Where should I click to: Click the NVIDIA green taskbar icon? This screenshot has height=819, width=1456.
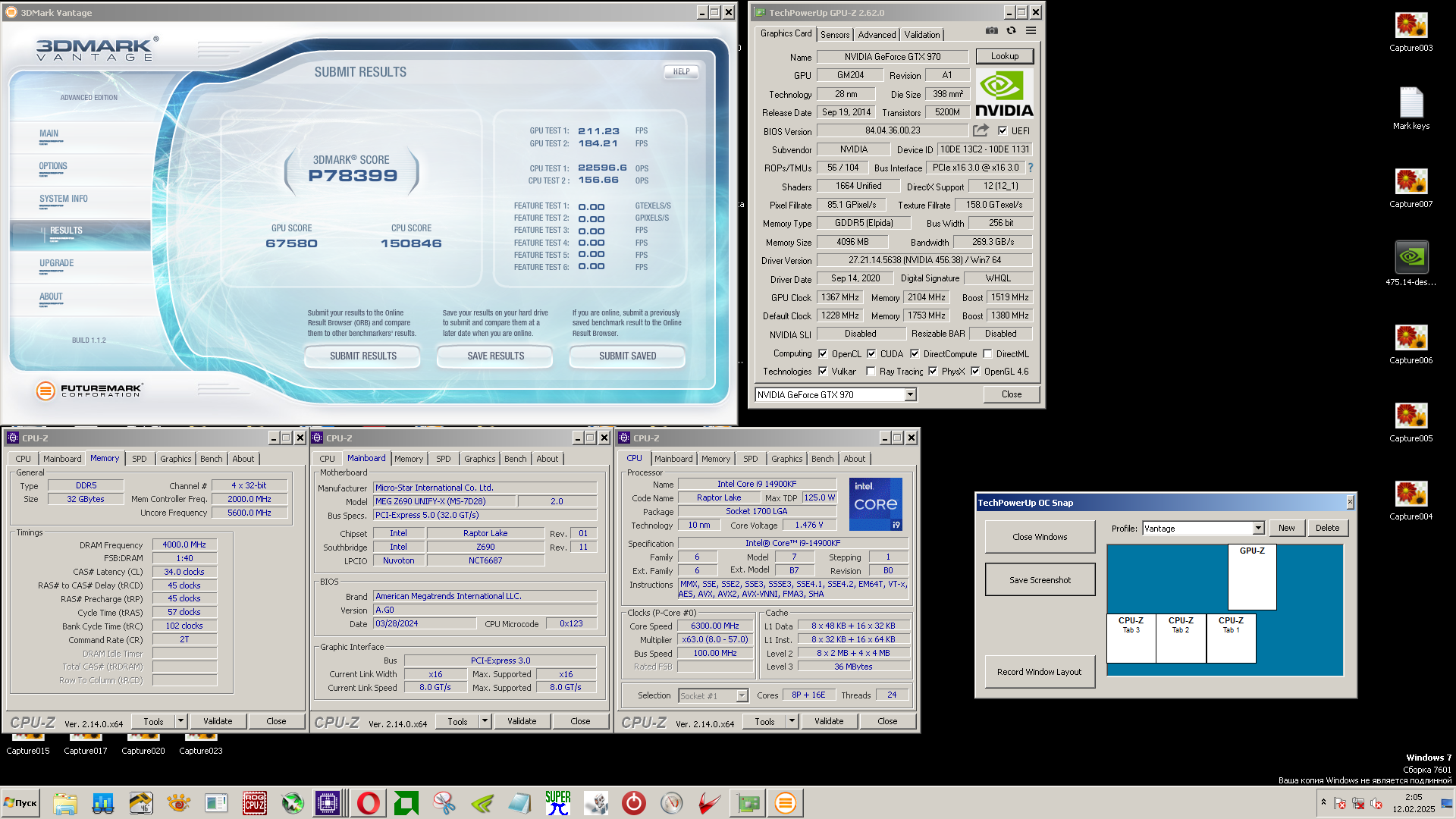pos(482,802)
